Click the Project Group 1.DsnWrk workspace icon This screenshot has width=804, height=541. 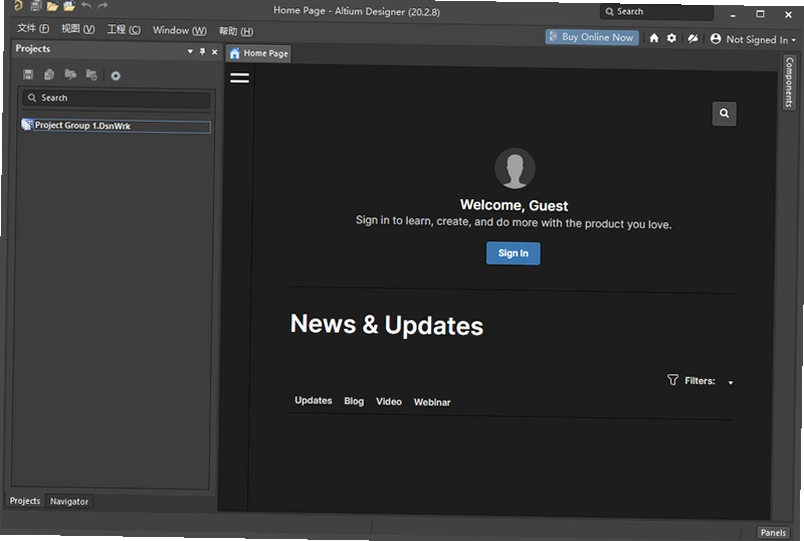click(x=27, y=125)
